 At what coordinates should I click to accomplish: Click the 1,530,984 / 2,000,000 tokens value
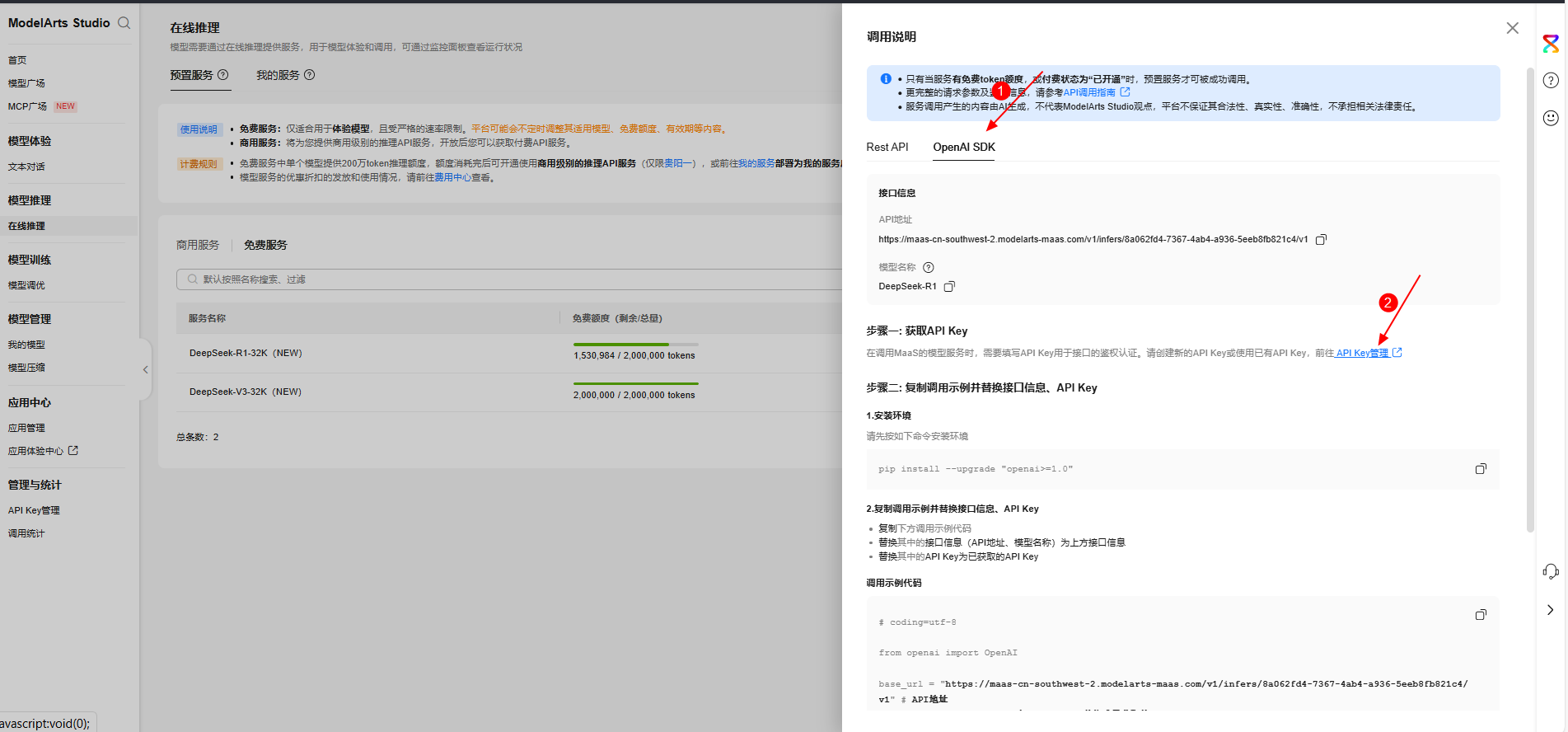634,356
